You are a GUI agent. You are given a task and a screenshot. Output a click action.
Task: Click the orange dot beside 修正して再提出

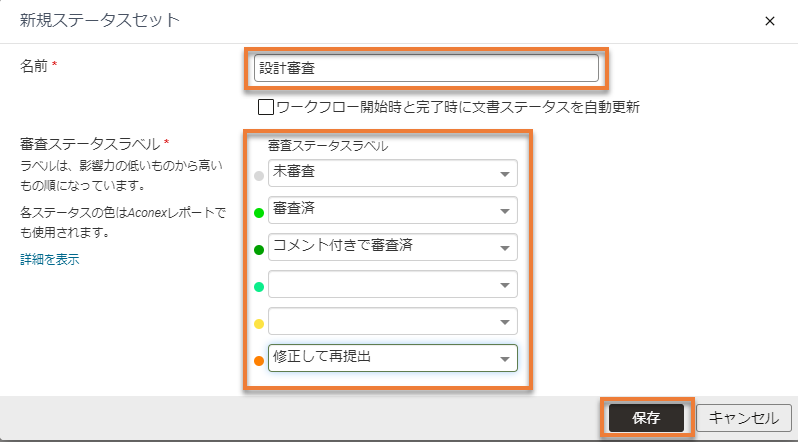pyautogui.click(x=259, y=361)
